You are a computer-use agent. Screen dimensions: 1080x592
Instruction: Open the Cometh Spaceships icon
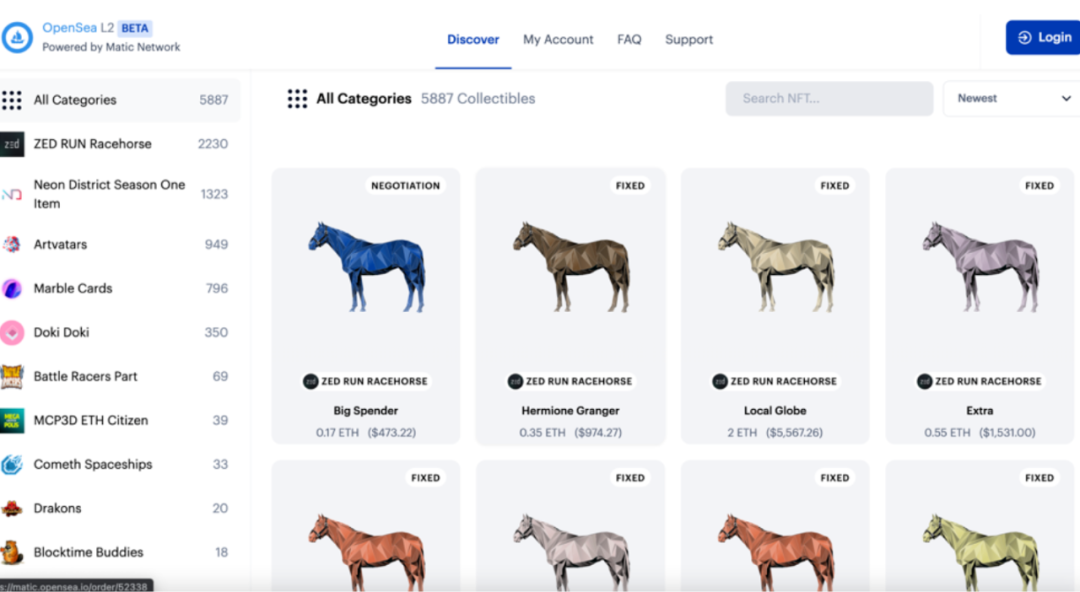click(x=12, y=464)
